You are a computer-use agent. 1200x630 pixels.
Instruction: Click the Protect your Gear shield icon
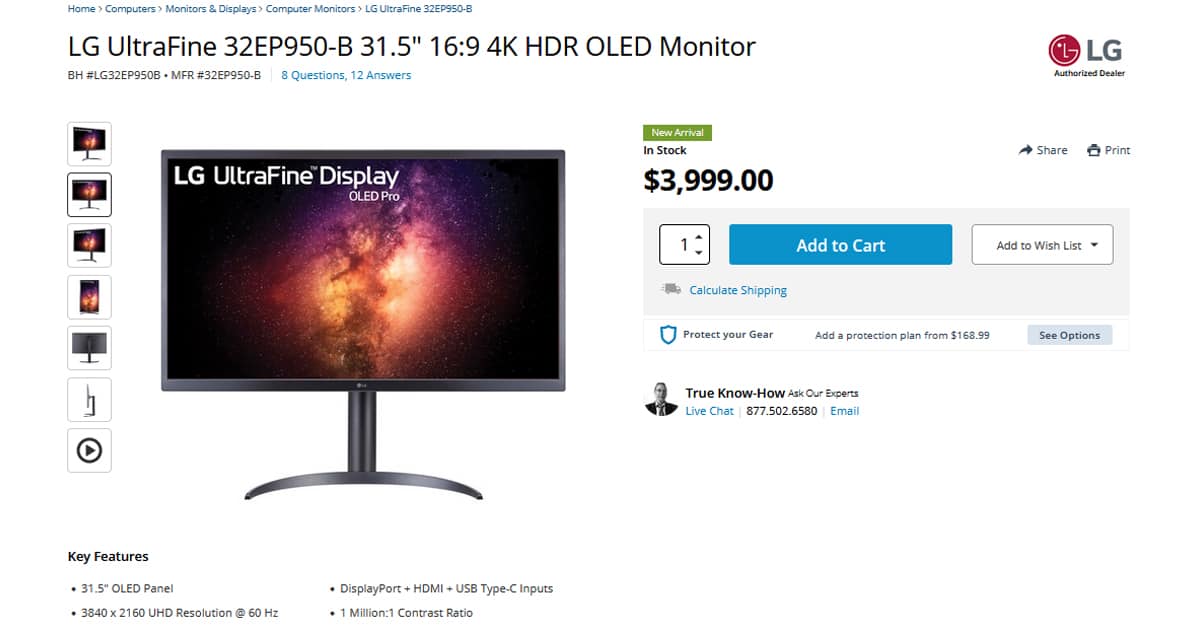pos(668,335)
